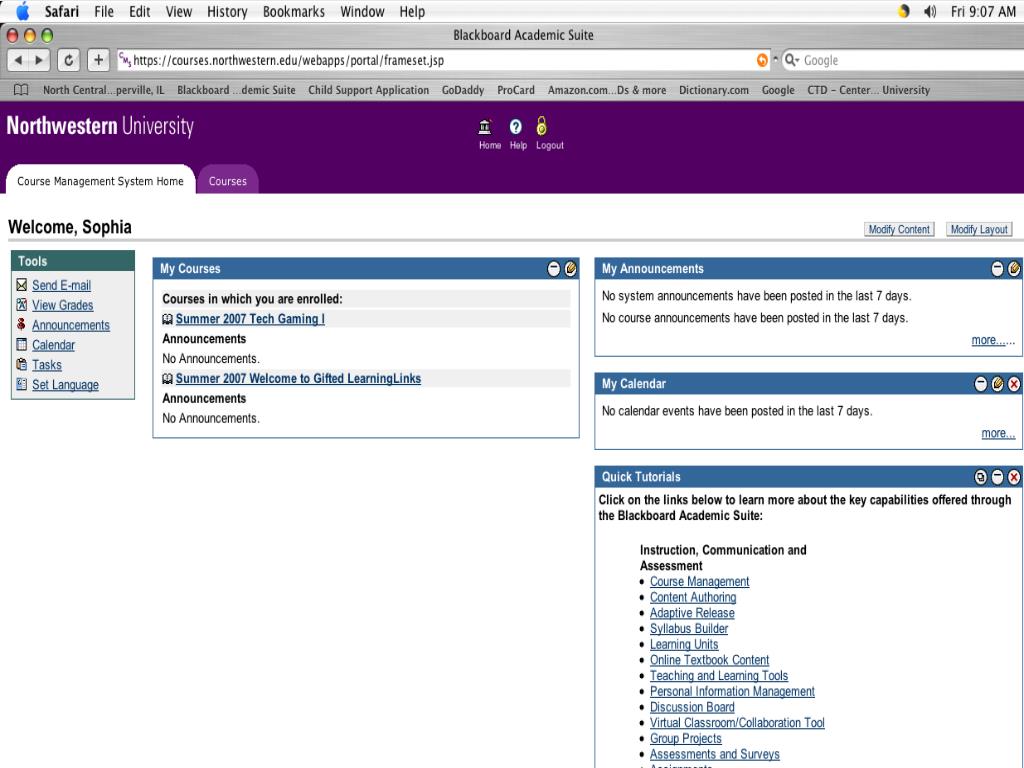
Task: Open the Edit menu
Action: [x=139, y=11]
